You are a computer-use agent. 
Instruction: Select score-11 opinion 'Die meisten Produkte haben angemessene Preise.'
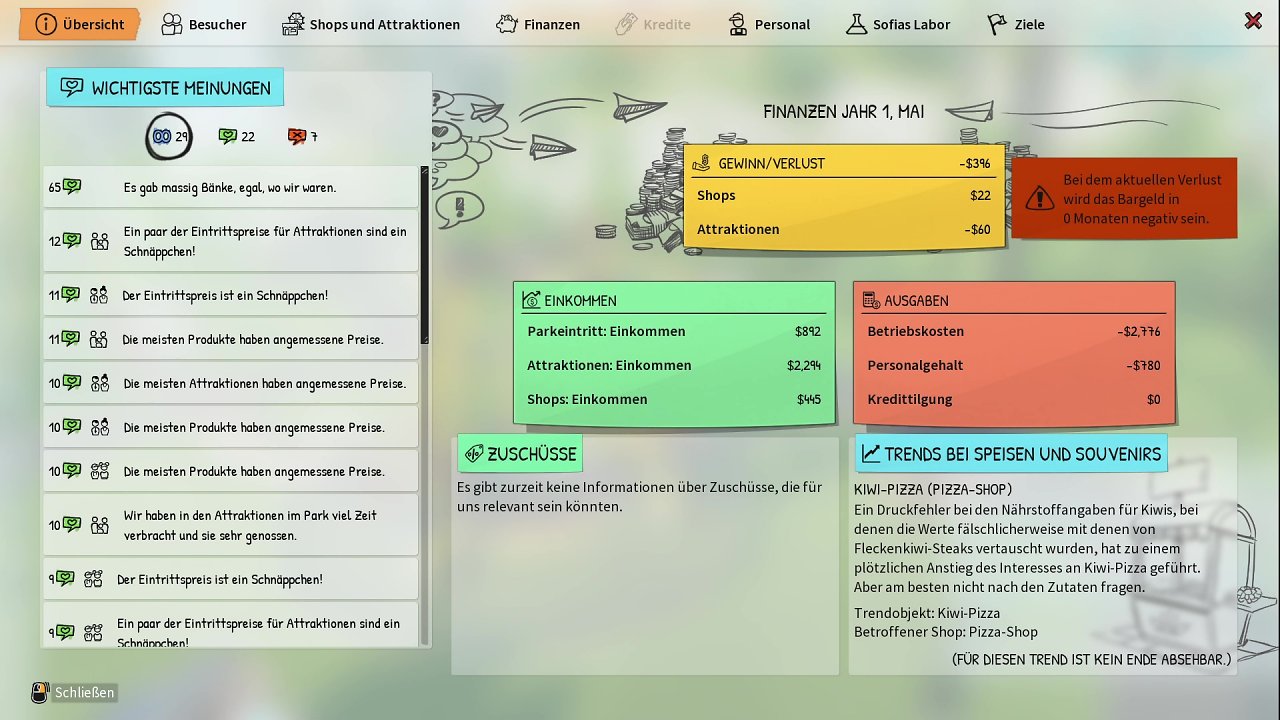click(230, 339)
